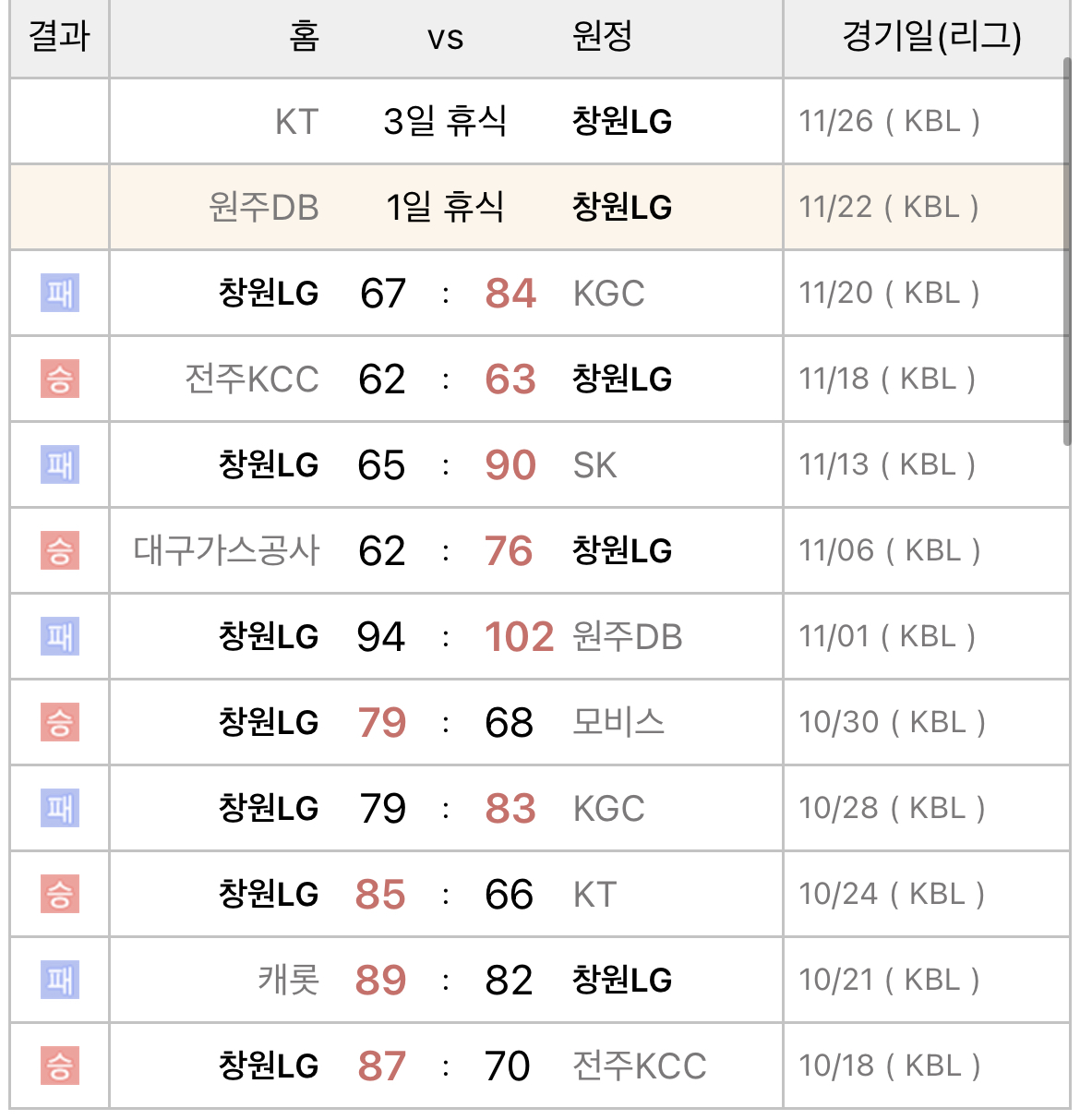Click the 10/24 ( KBL ) date cell
The height and width of the screenshot is (1120, 1080).
point(892,894)
